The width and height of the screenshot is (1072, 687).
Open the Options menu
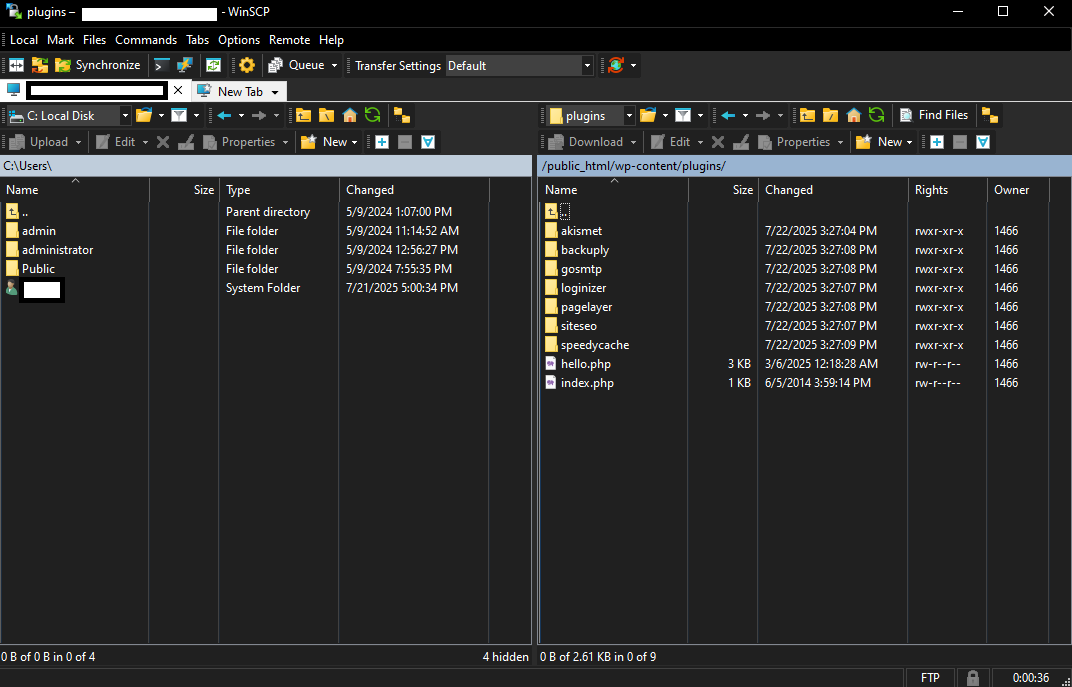click(239, 40)
